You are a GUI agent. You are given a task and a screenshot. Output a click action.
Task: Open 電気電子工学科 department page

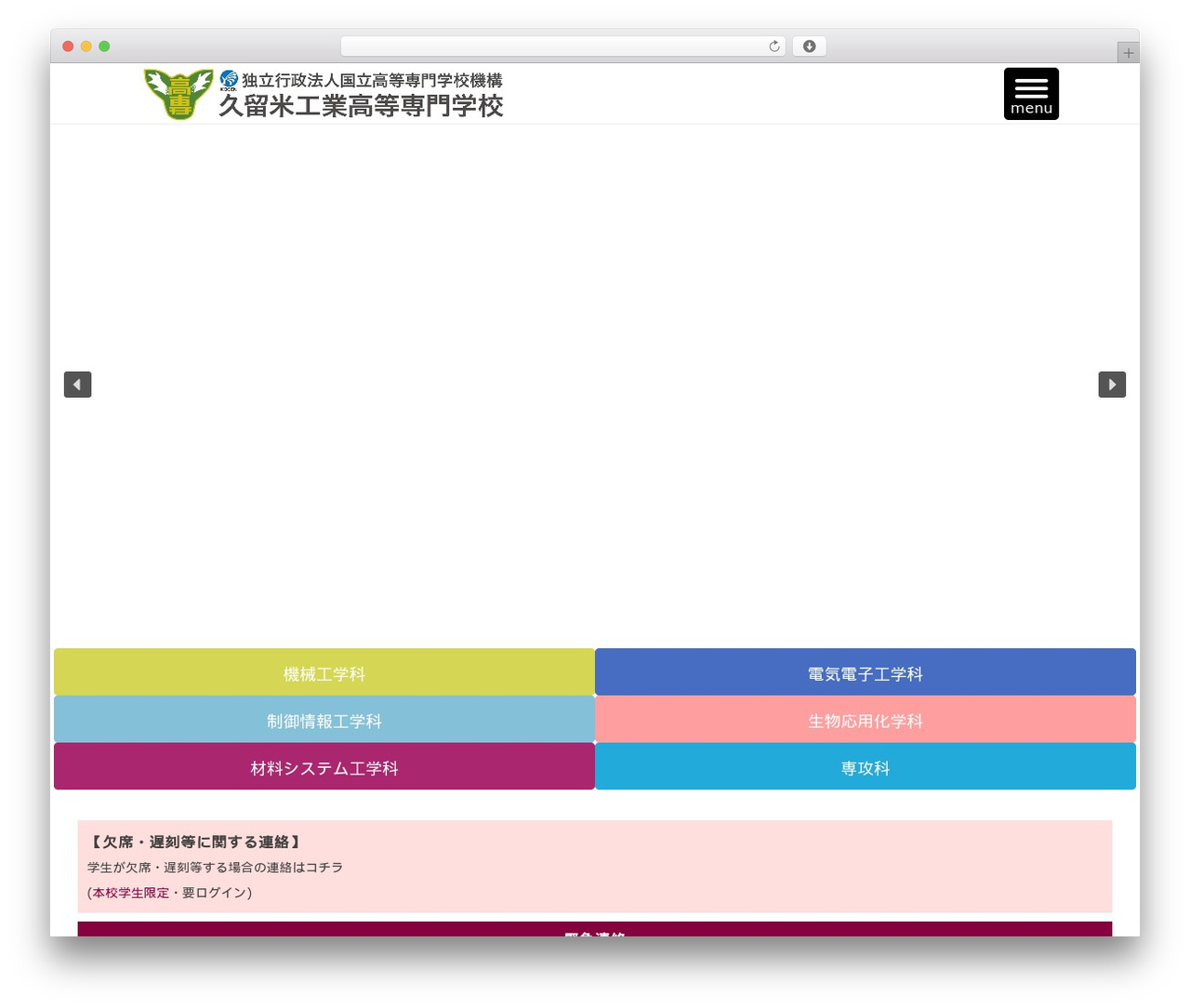866,672
